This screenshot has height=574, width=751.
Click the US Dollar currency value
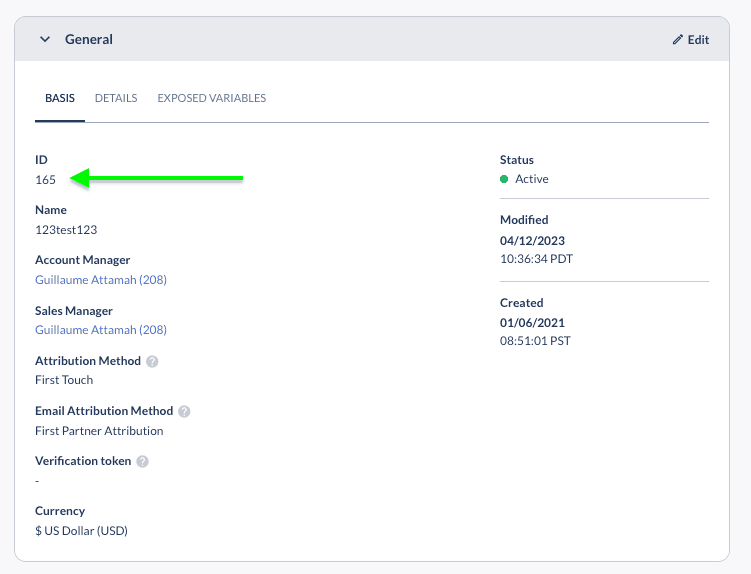(81, 531)
